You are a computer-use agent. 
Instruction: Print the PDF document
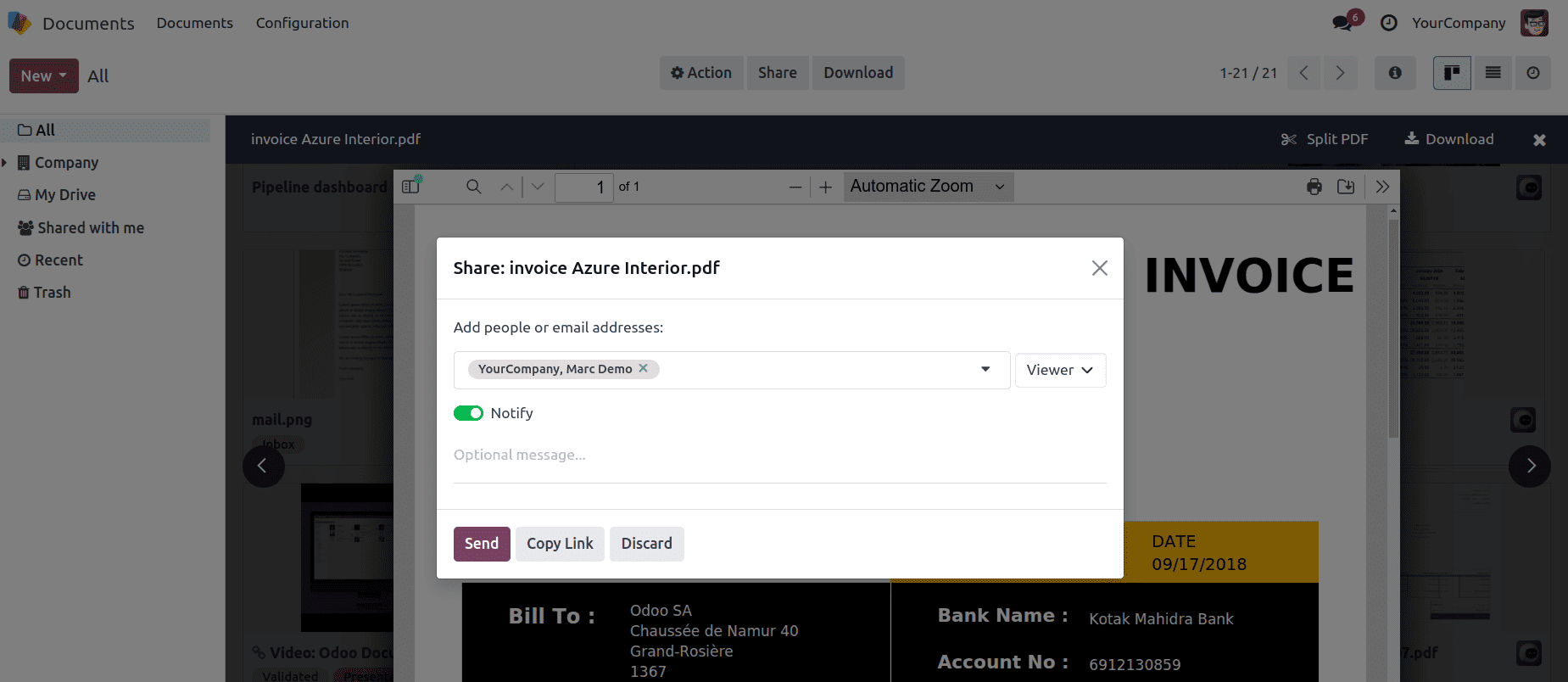(x=1314, y=187)
